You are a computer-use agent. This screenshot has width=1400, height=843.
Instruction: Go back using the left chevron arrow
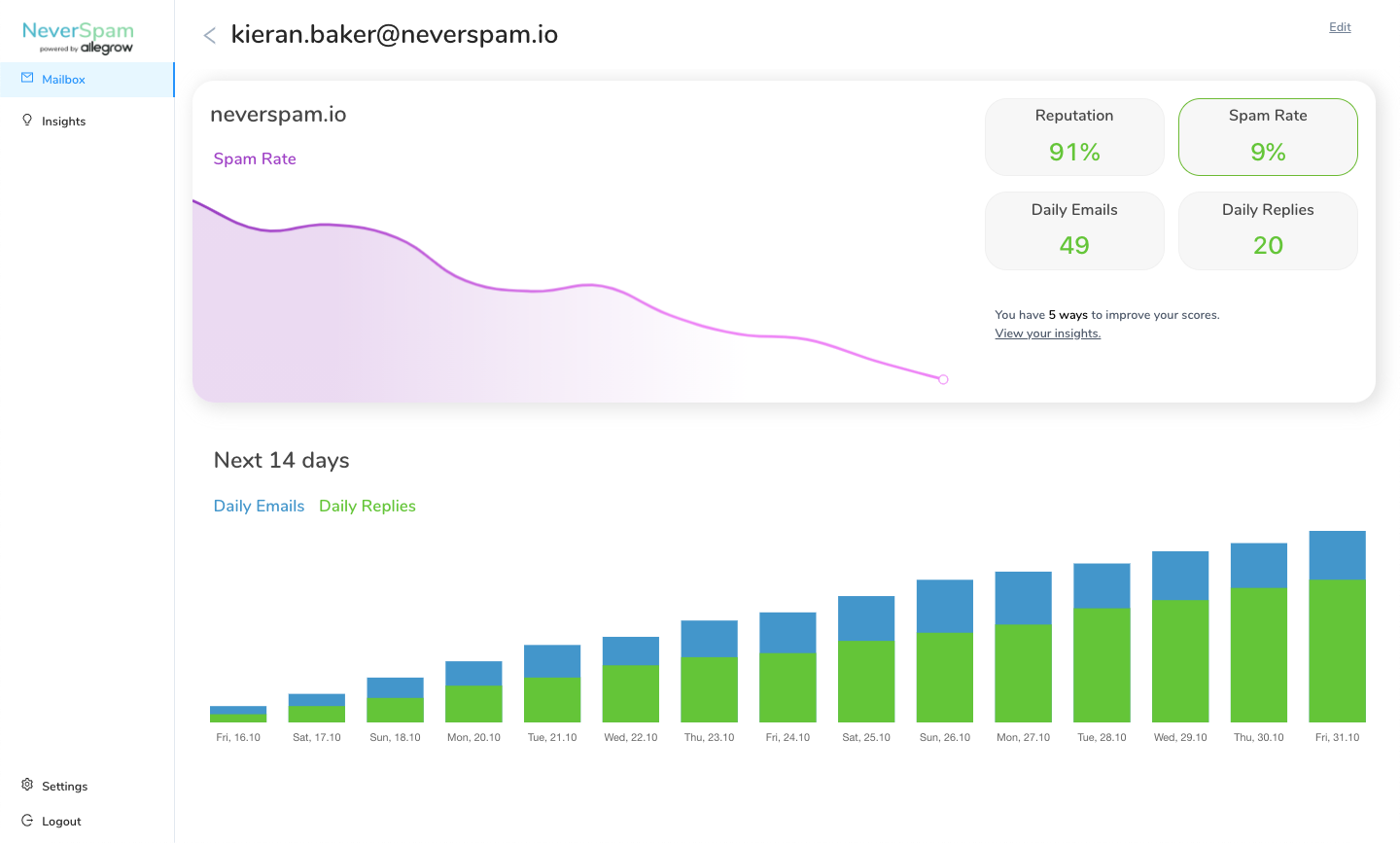(209, 36)
